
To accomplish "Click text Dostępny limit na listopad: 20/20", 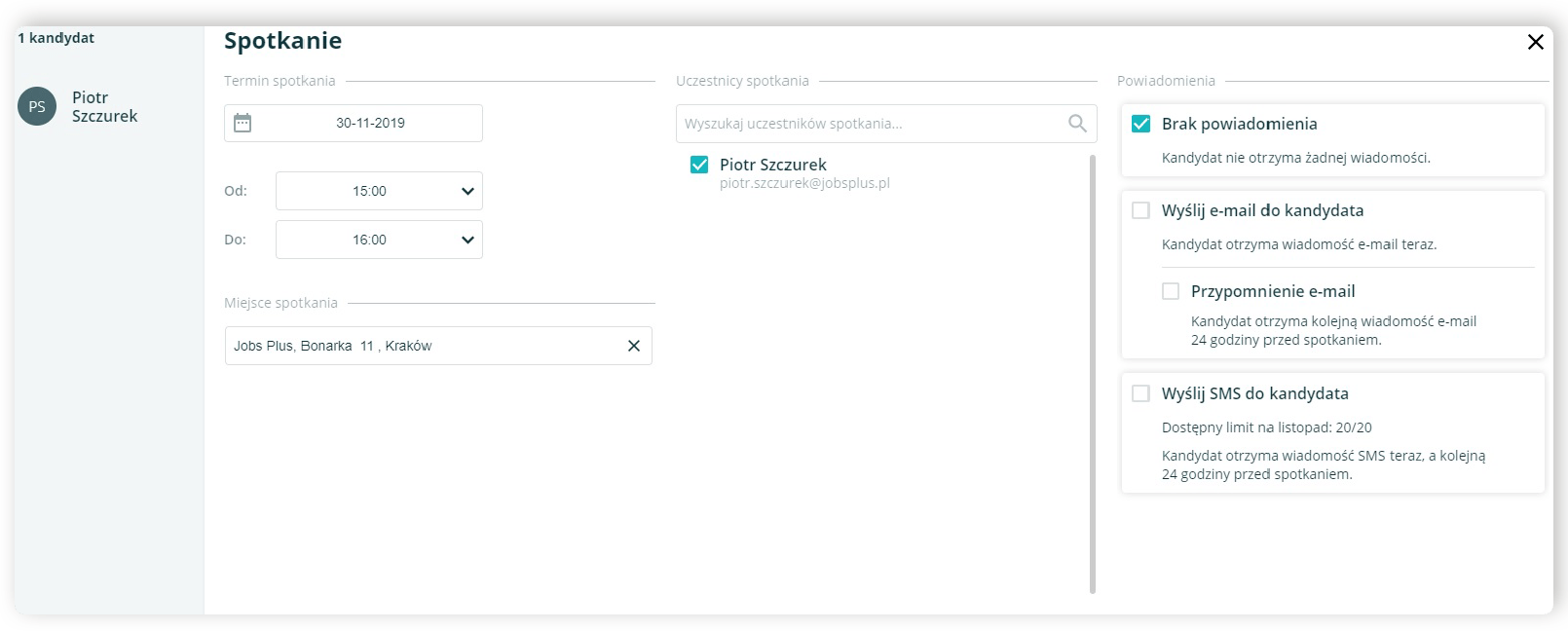I will 1266,427.
